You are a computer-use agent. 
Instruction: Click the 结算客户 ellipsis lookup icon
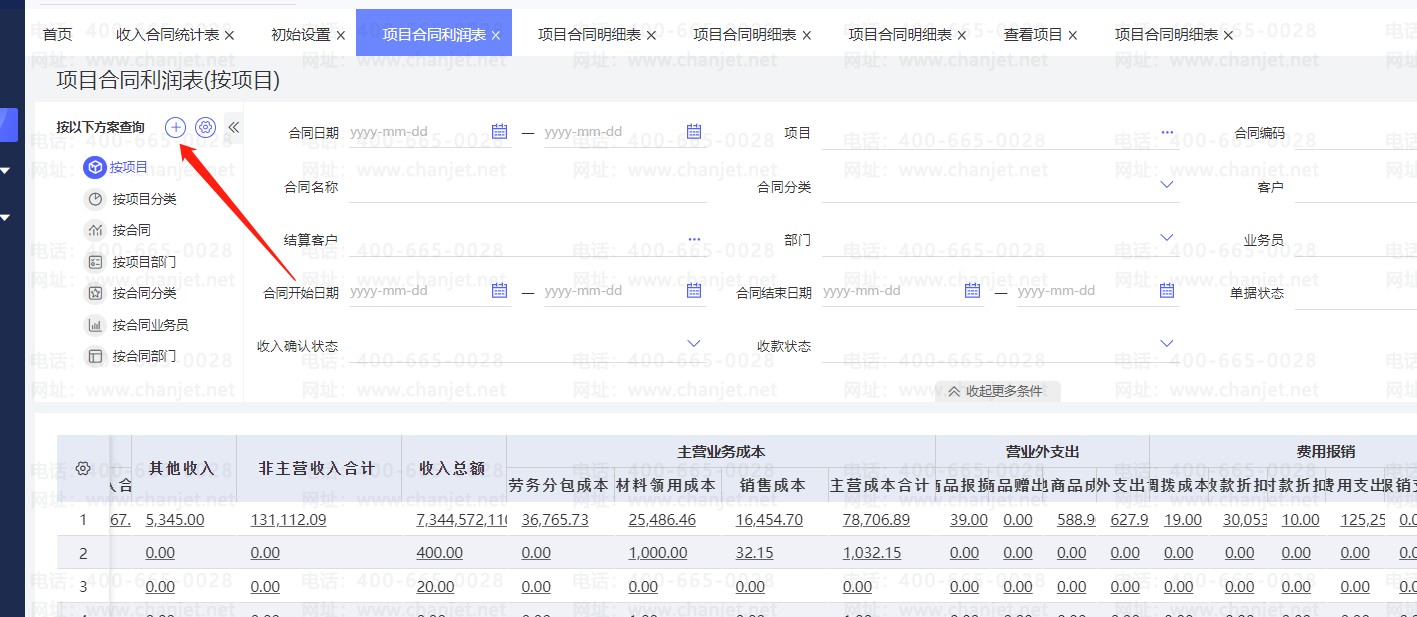click(694, 239)
